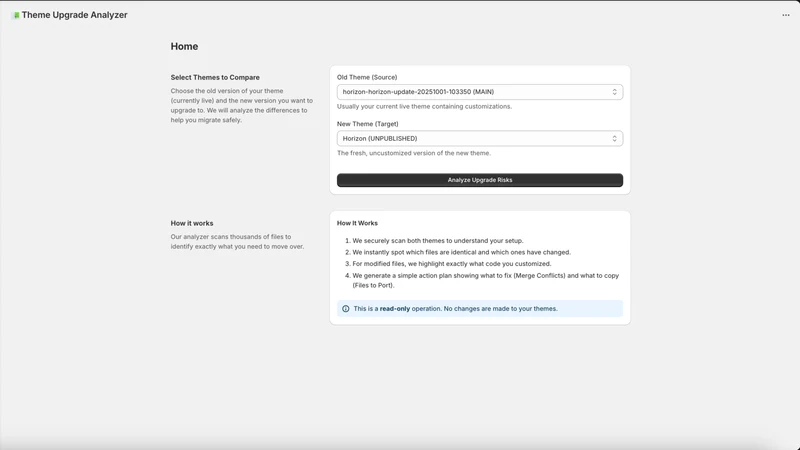Click the 'Usually your current live theme' hint
Screen dimensions: 800x450
[x=424, y=107]
